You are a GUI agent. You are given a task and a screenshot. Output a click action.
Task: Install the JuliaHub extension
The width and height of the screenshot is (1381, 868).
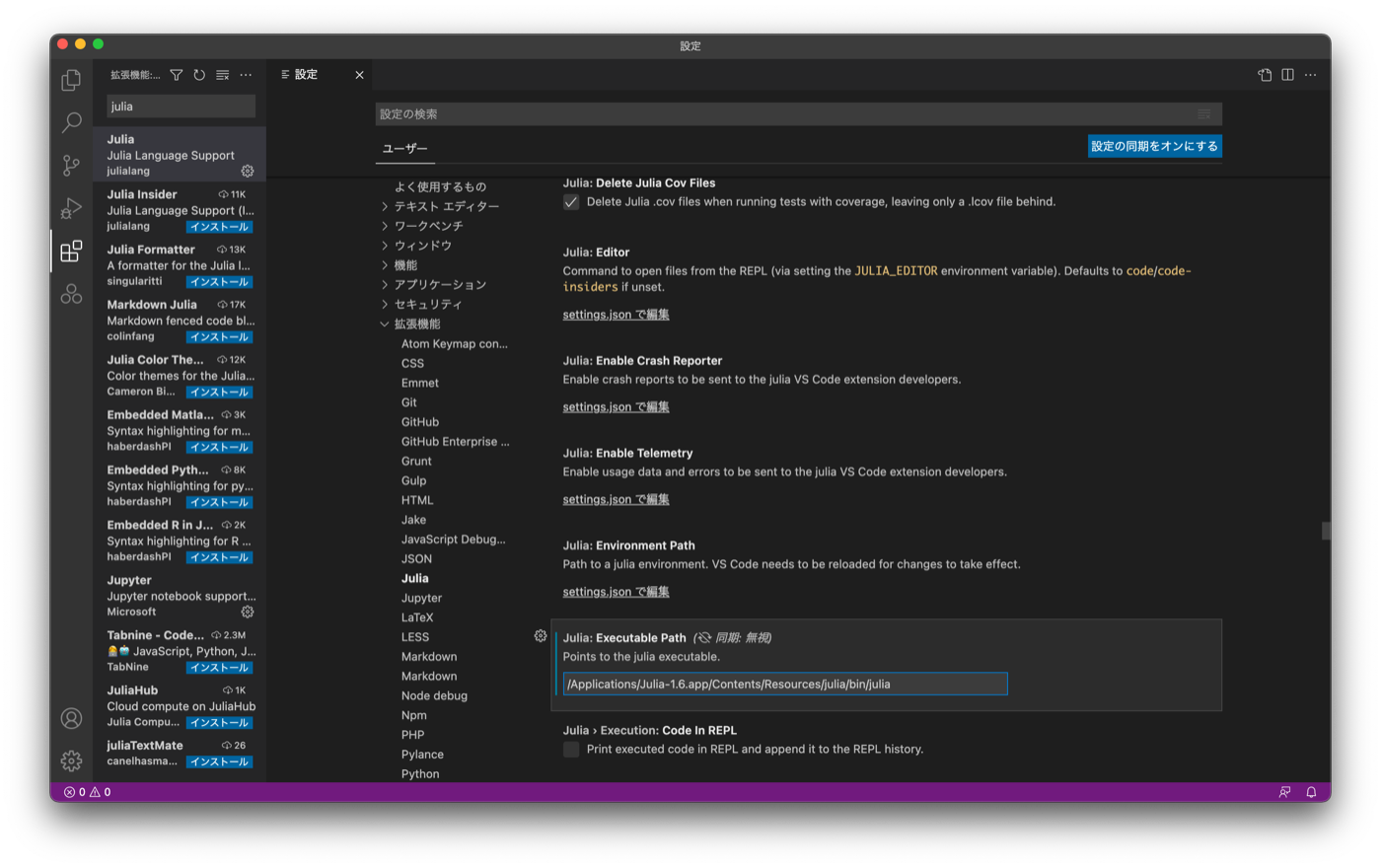219,723
